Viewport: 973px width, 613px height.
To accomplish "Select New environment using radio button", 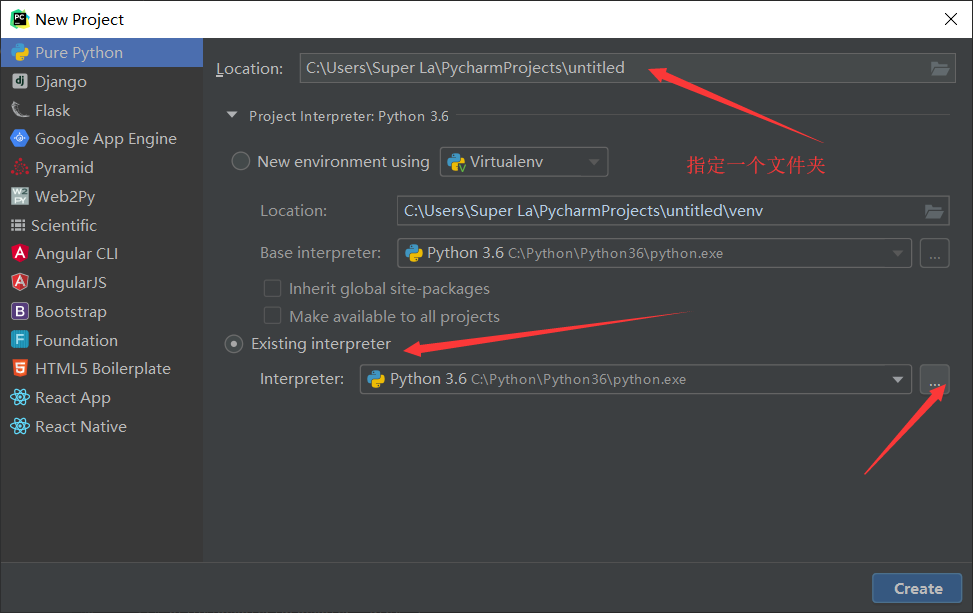I will click(241, 161).
